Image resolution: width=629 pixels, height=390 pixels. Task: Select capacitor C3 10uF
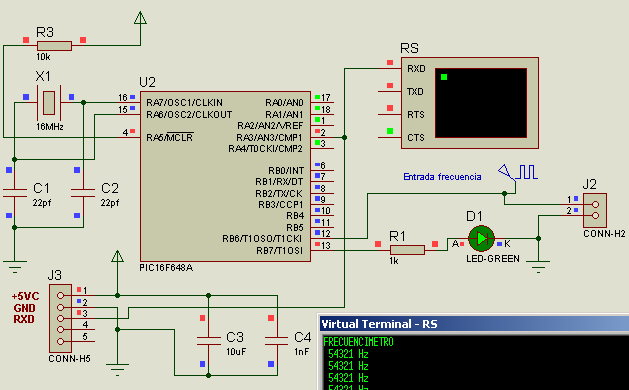point(209,341)
